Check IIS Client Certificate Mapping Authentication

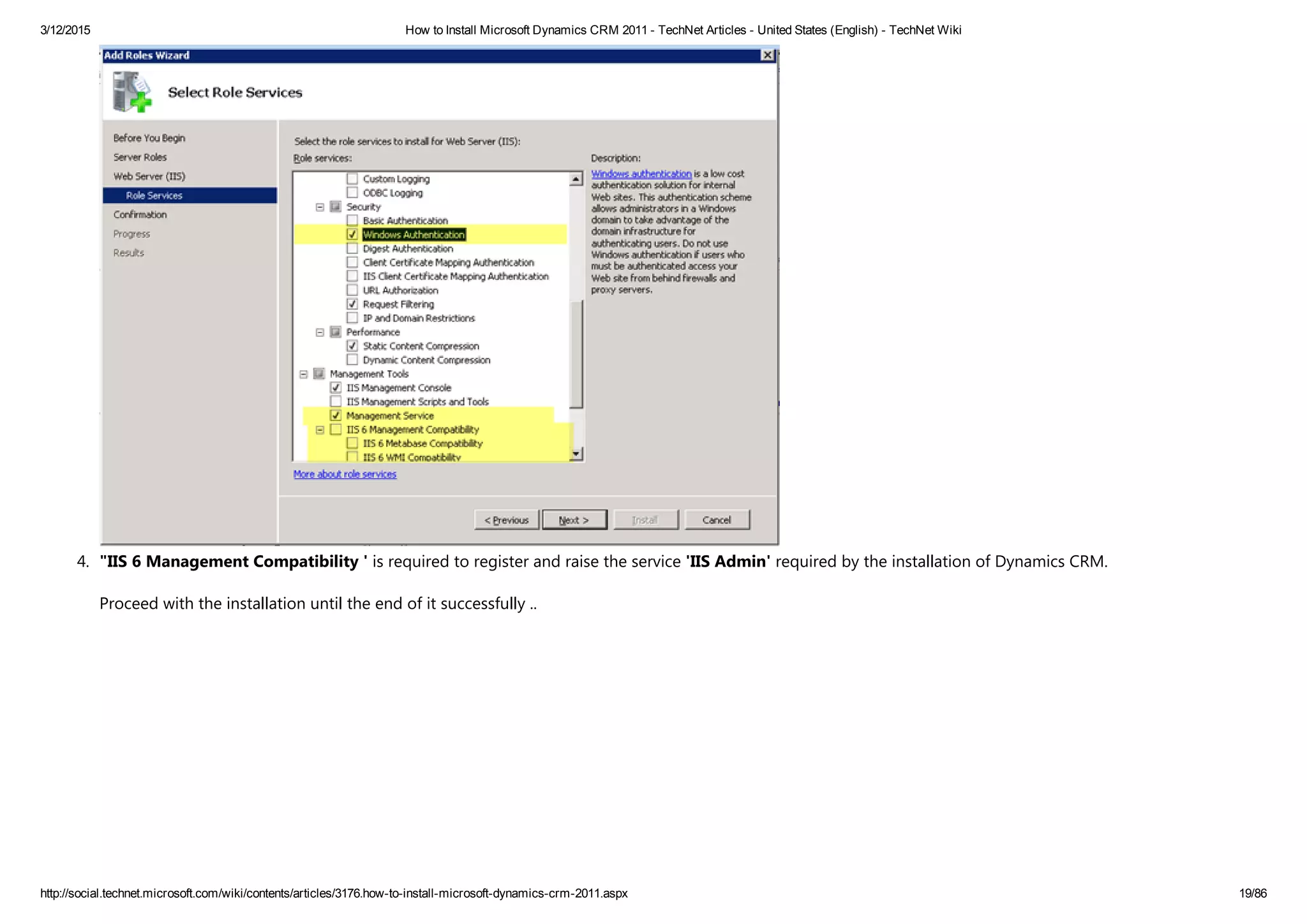352,276
